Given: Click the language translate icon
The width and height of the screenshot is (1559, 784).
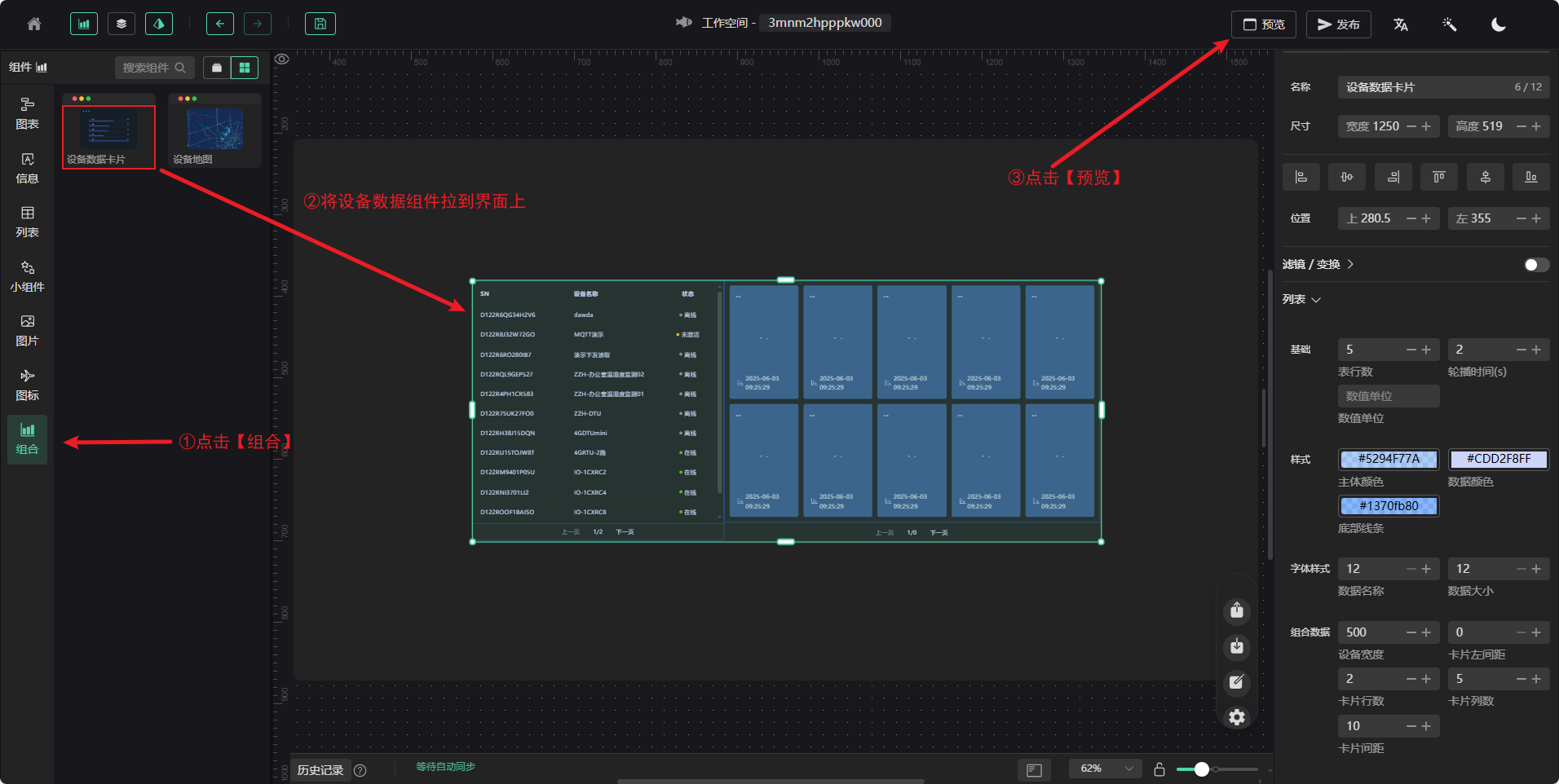Looking at the screenshot, I should click(x=1400, y=24).
